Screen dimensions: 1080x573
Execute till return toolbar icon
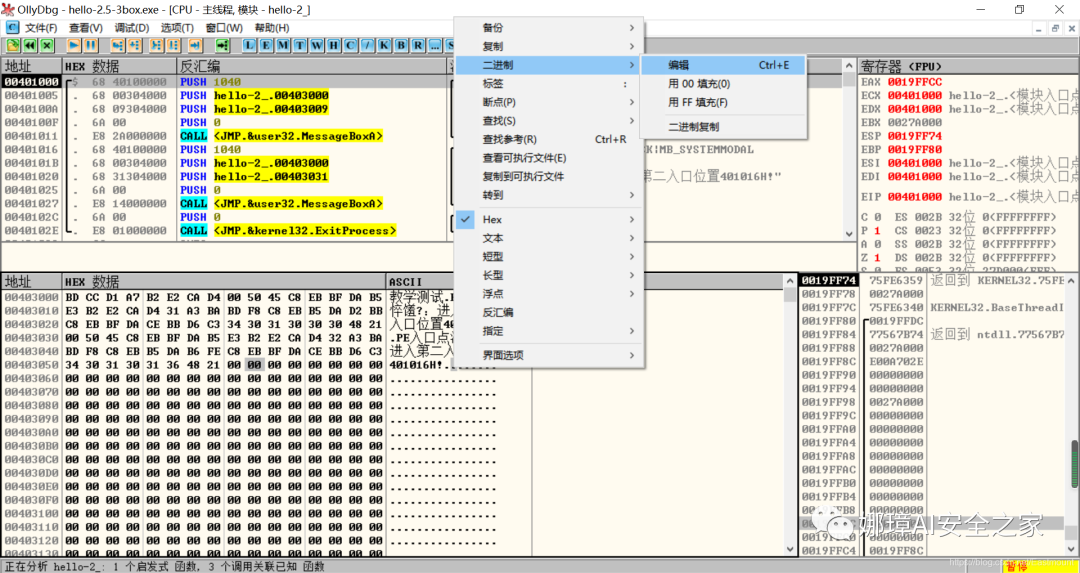tap(196, 45)
